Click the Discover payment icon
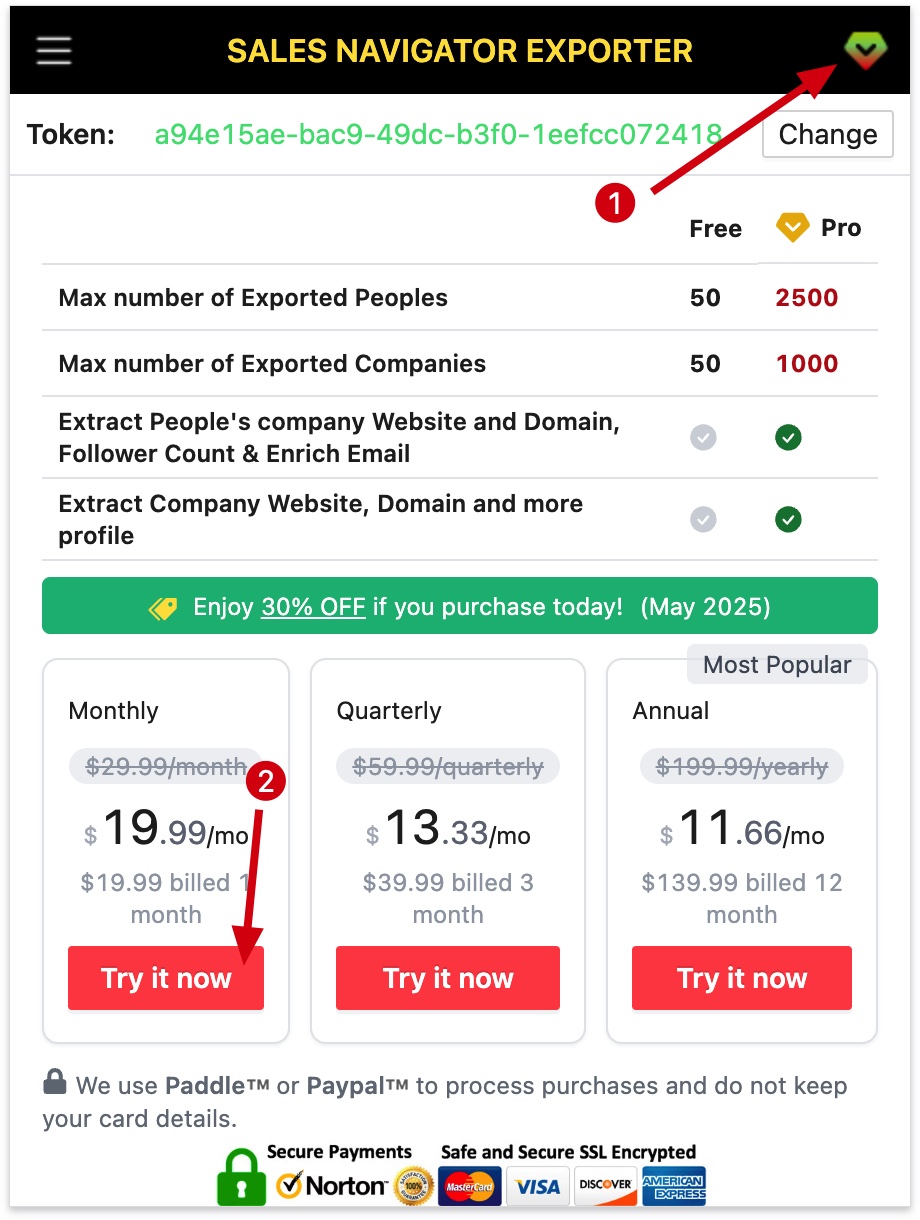The height and width of the screenshot is (1220, 920). point(605,1186)
